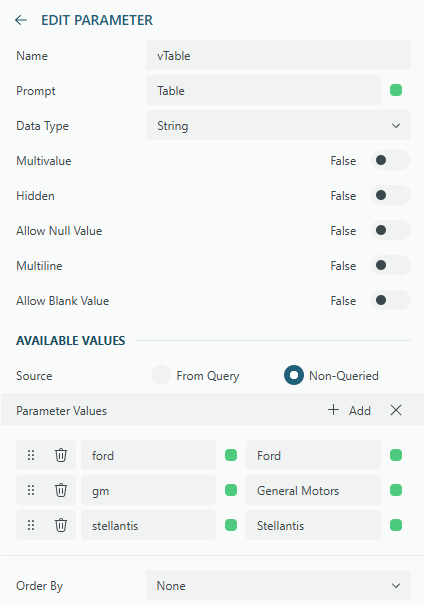Go back using the arrow icon
This screenshot has width=424, height=604.
click(21, 20)
